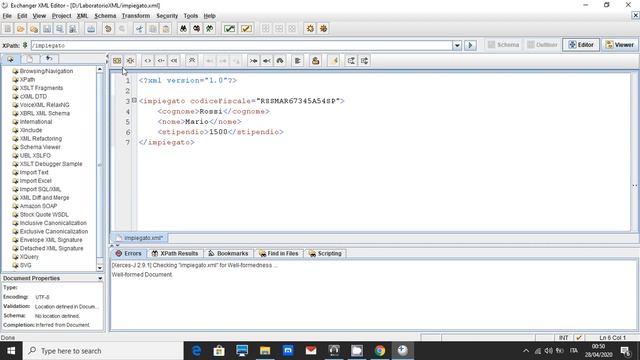Click the first gear icon in main toolbar
640x360 pixels.
coord(310,29)
